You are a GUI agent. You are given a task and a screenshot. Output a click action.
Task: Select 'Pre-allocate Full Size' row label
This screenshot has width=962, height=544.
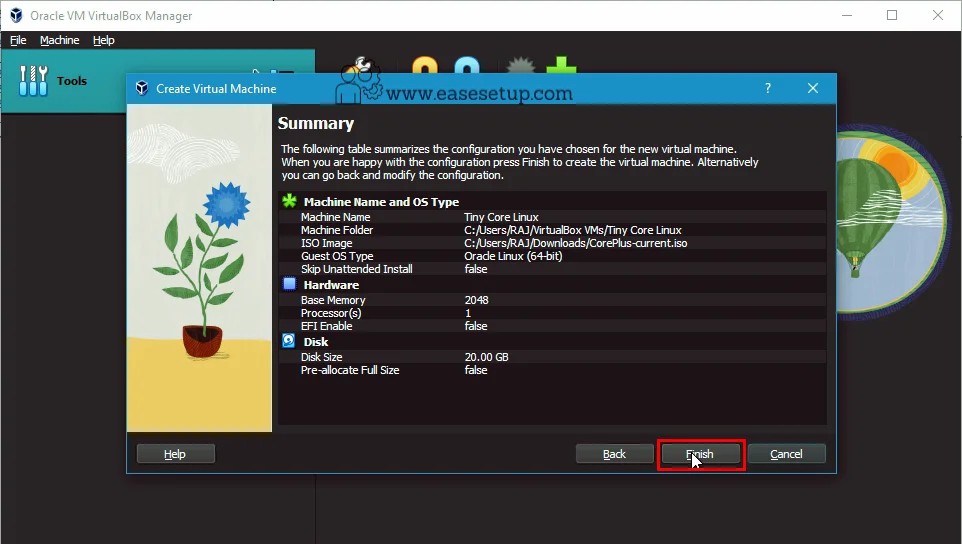tap(350, 370)
